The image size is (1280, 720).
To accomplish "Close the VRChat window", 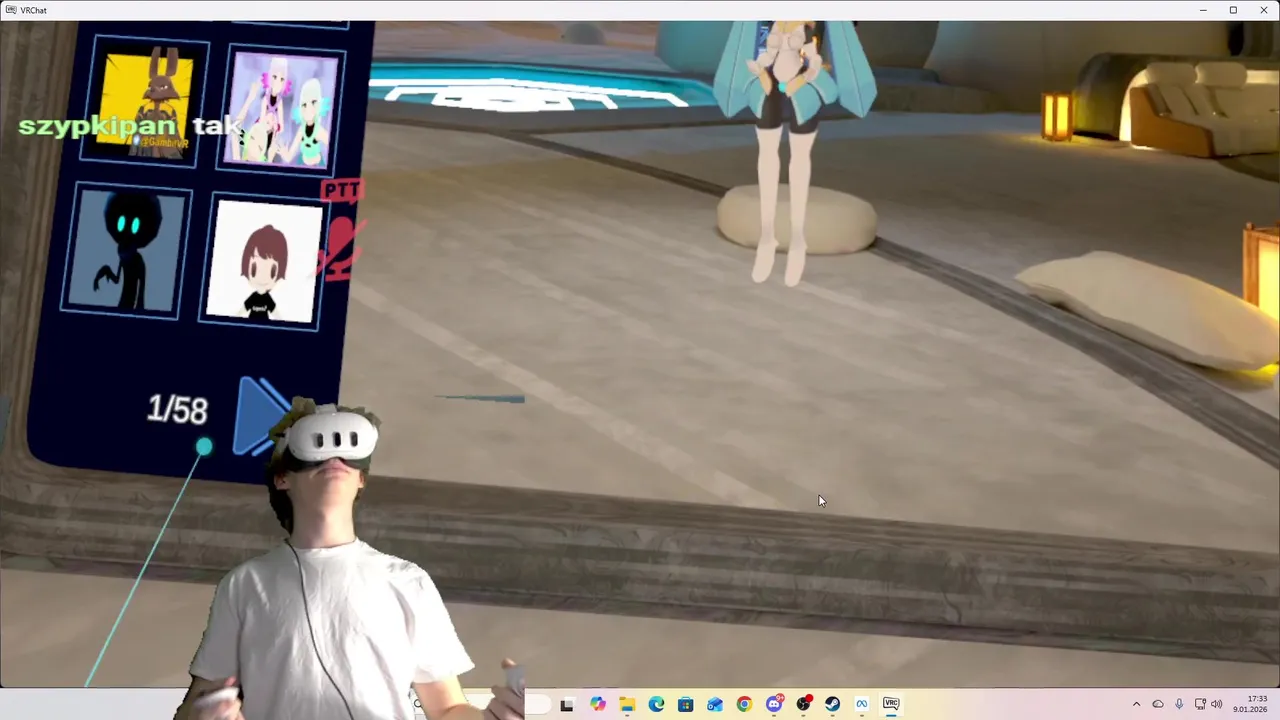I will [1263, 10].
